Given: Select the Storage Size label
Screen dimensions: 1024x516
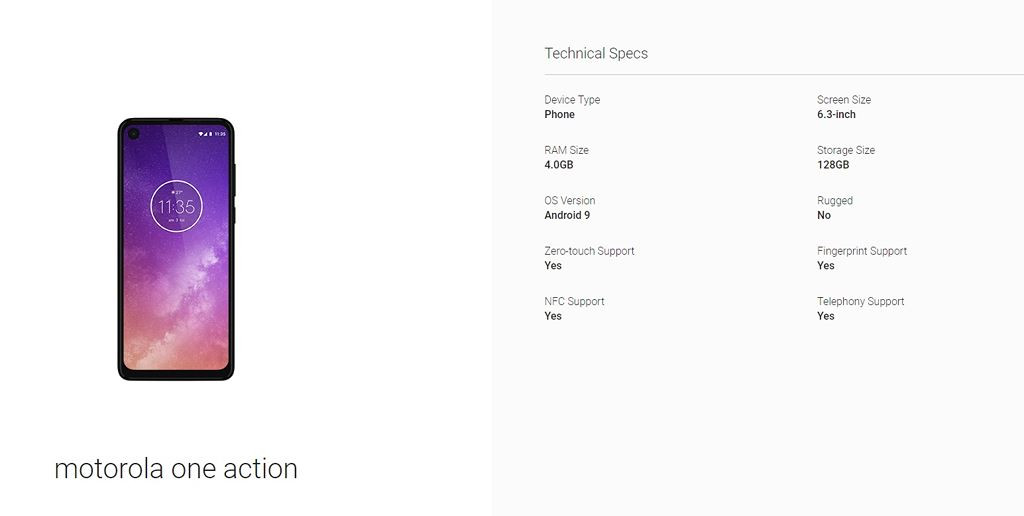Looking at the screenshot, I should [846, 150].
